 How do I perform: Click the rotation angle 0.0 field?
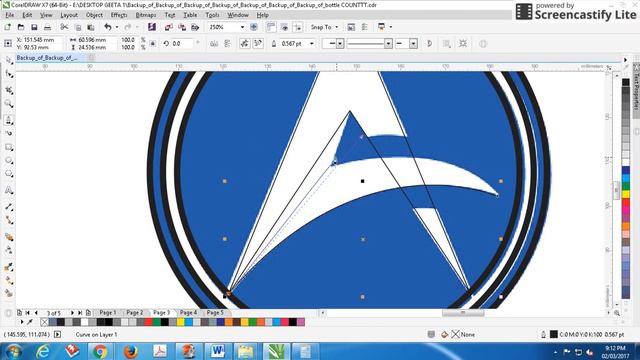(181, 43)
